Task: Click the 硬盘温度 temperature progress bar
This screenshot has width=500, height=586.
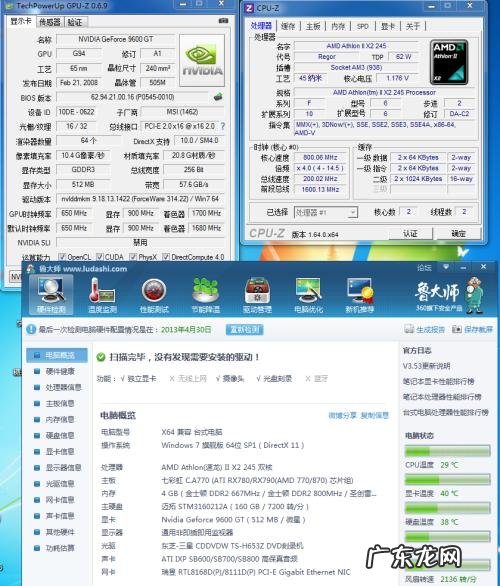Action: [447, 508]
